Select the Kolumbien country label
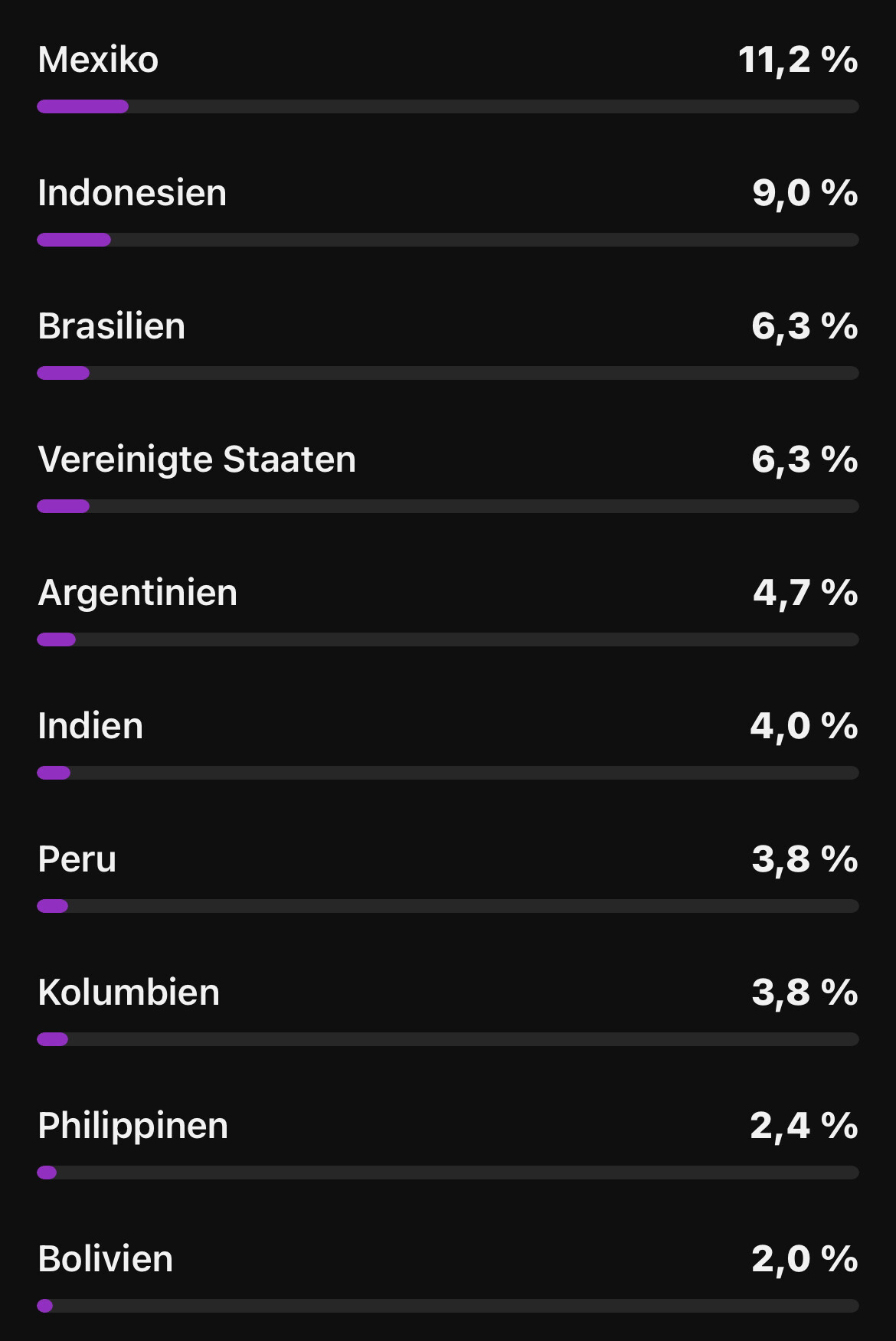The height and width of the screenshot is (1341, 896). pyautogui.click(x=129, y=993)
